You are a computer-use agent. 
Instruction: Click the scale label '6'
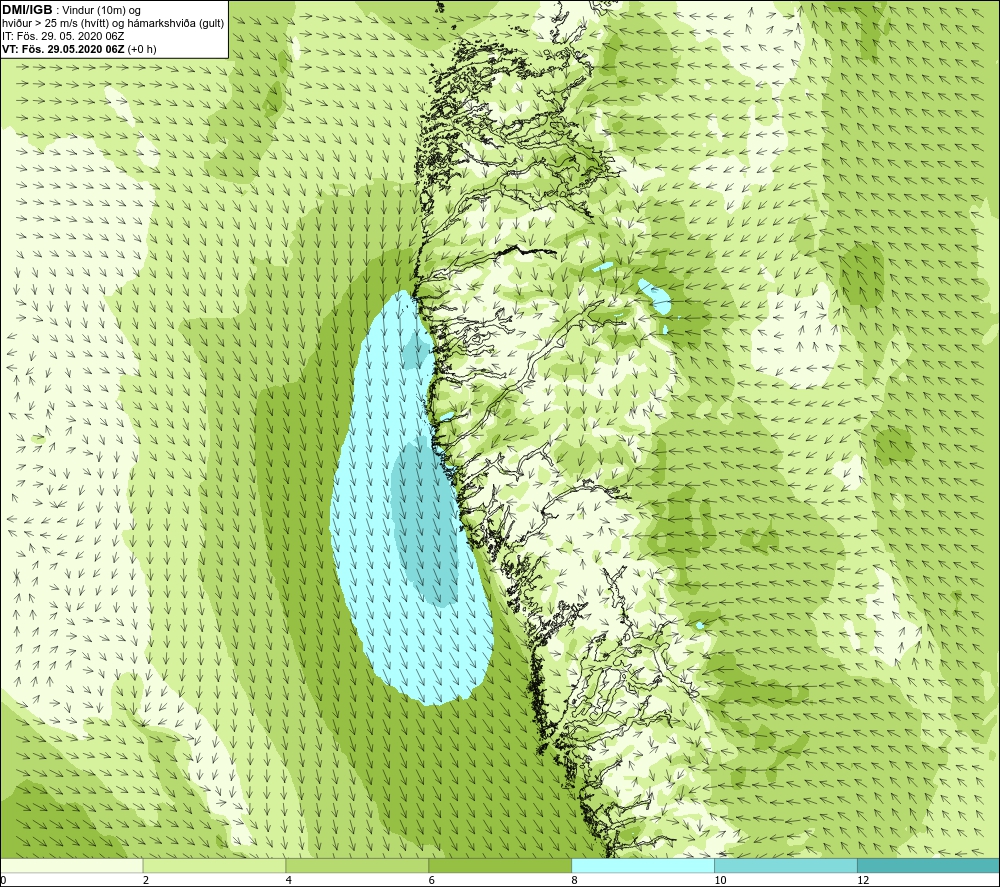432,880
